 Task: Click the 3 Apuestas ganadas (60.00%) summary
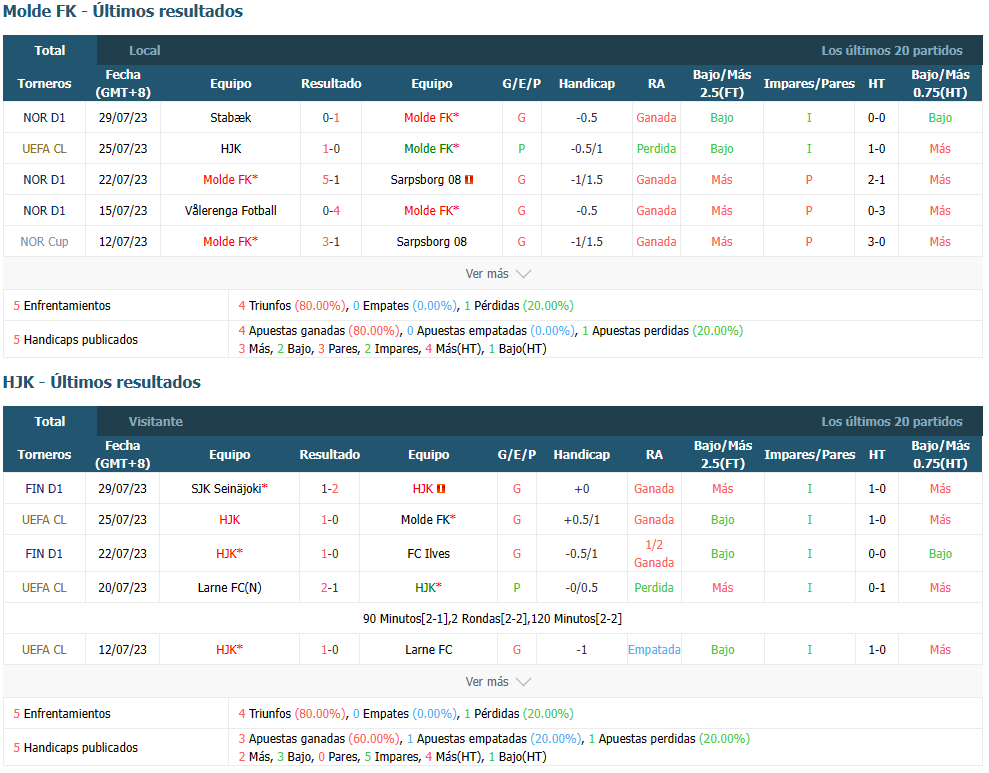pos(319,738)
